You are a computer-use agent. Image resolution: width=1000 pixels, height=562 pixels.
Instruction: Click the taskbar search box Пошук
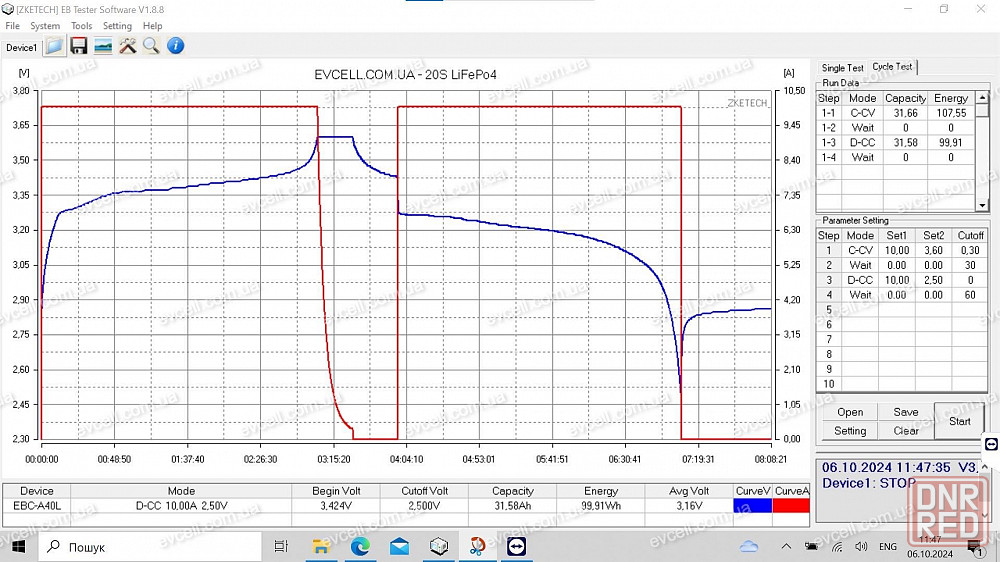[x=150, y=547]
